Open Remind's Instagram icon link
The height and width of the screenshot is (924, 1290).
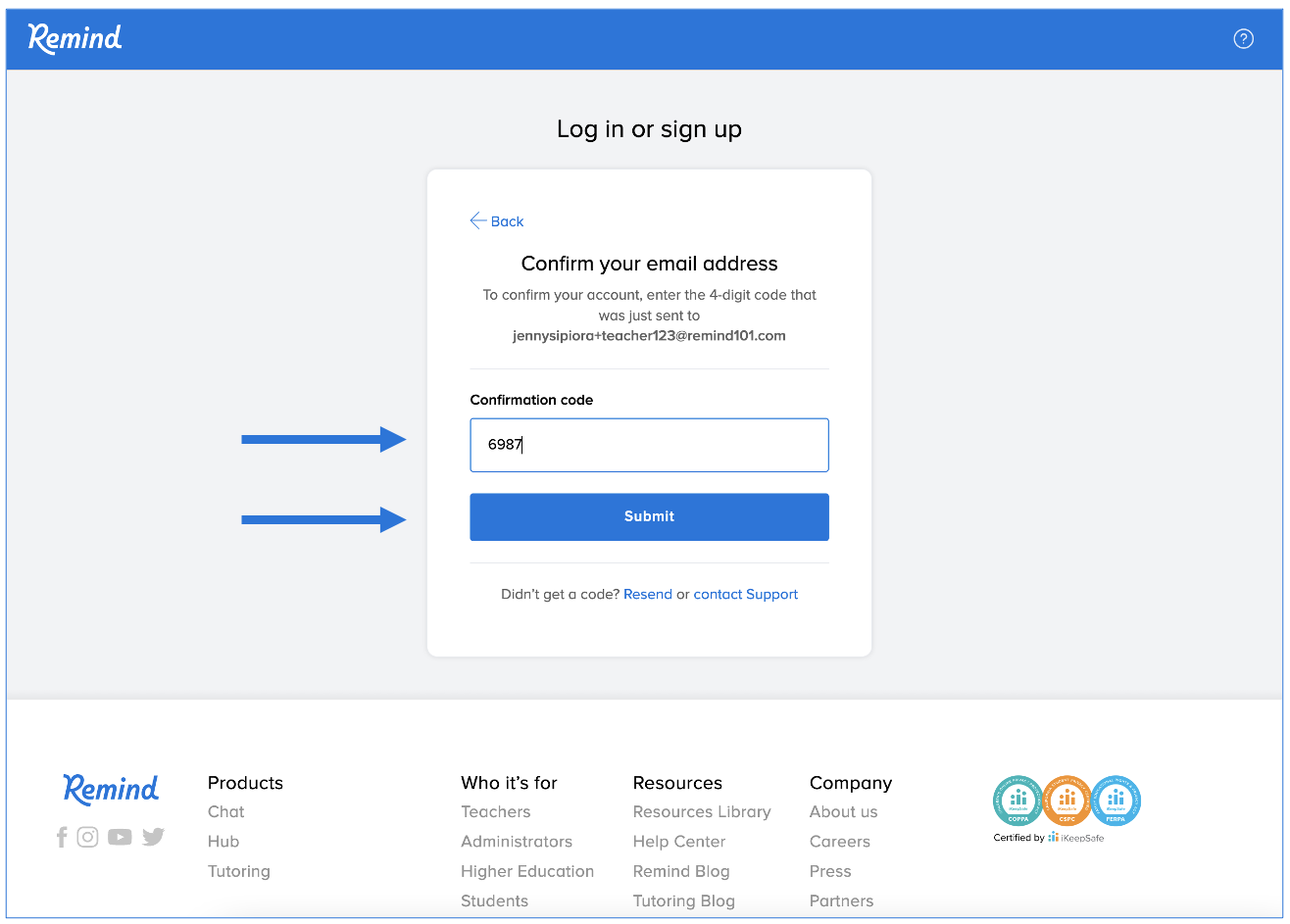click(x=88, y=837)
